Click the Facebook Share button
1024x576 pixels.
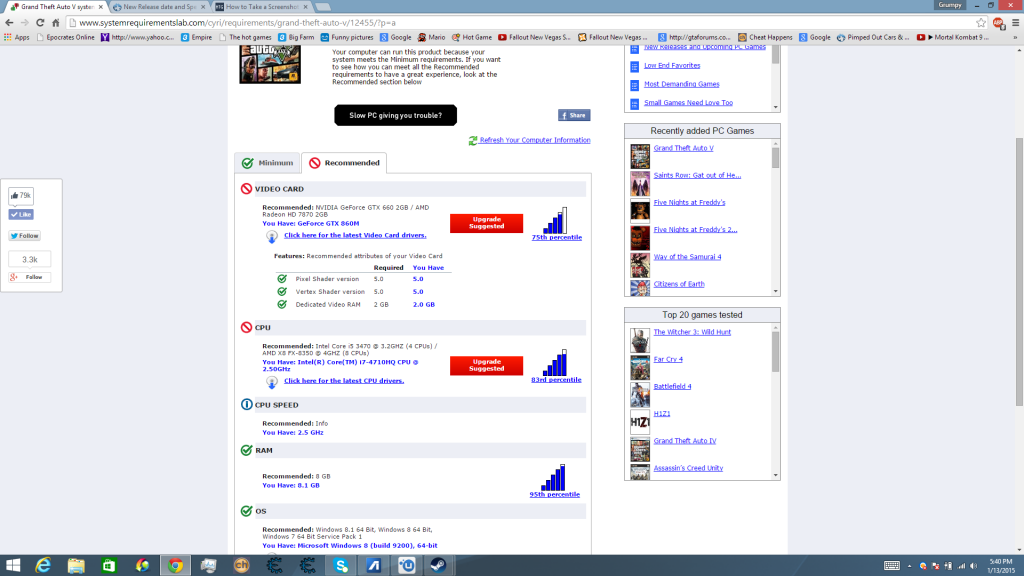(x=574, y=115)
